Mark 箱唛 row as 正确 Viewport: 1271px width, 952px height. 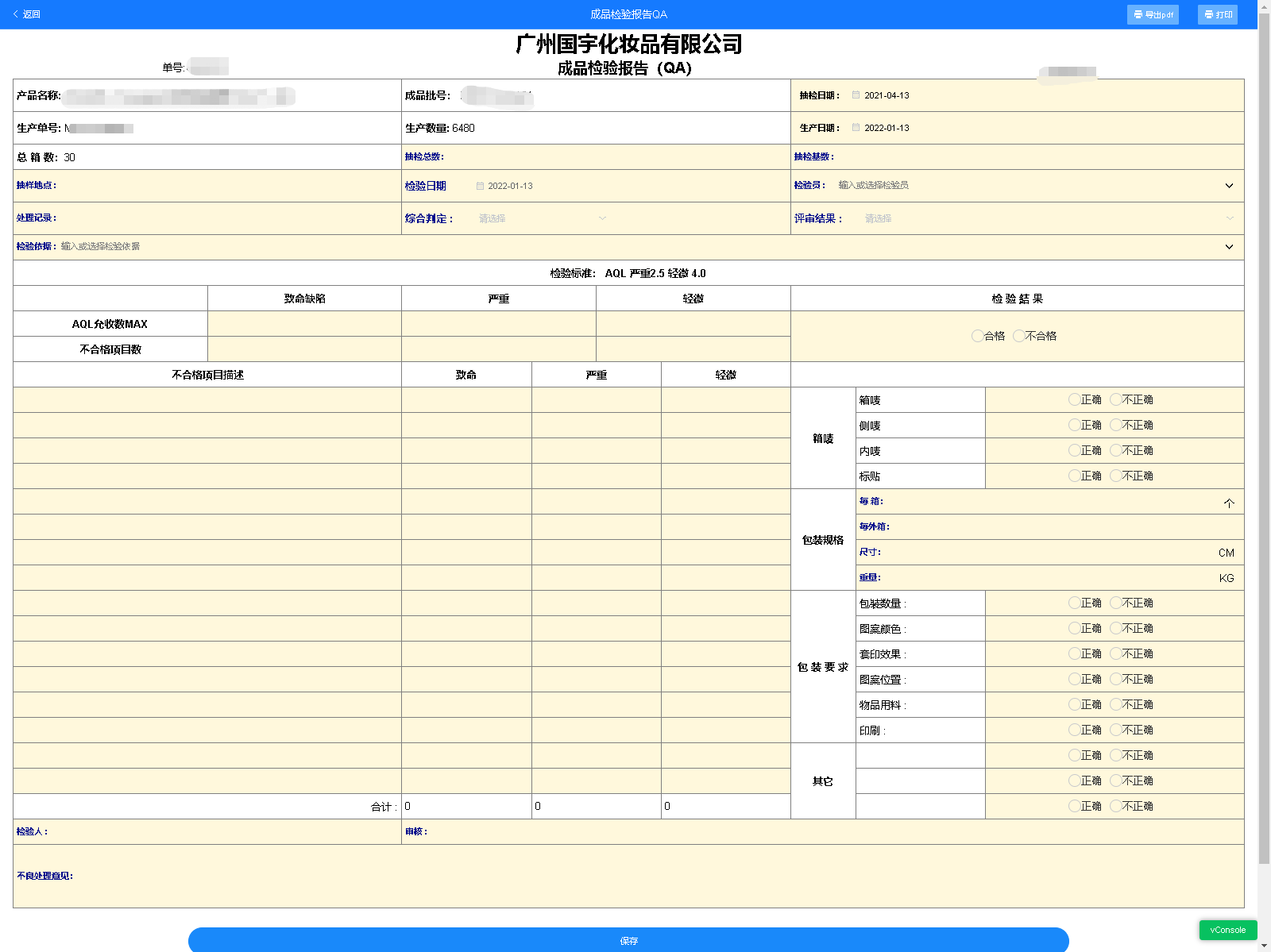click(x=1075, y=399)
